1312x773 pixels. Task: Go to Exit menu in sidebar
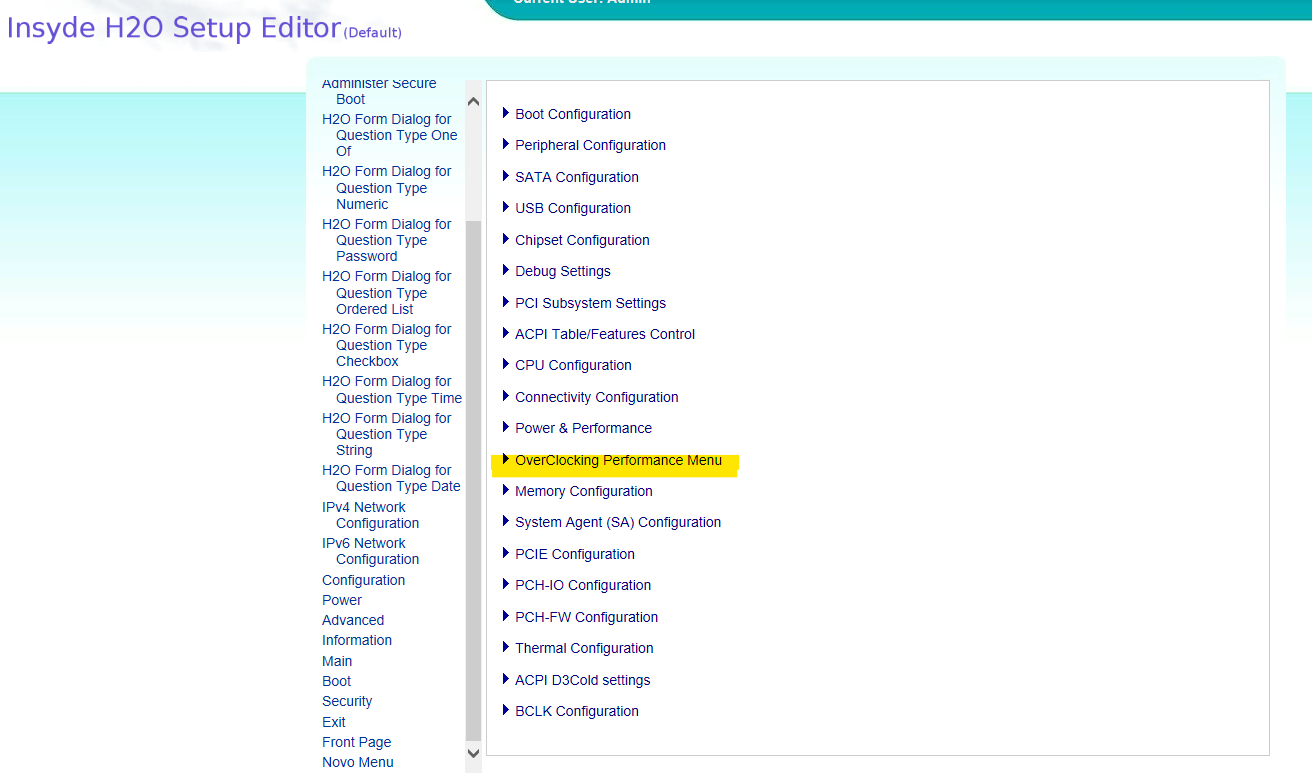tap(334, 722)
